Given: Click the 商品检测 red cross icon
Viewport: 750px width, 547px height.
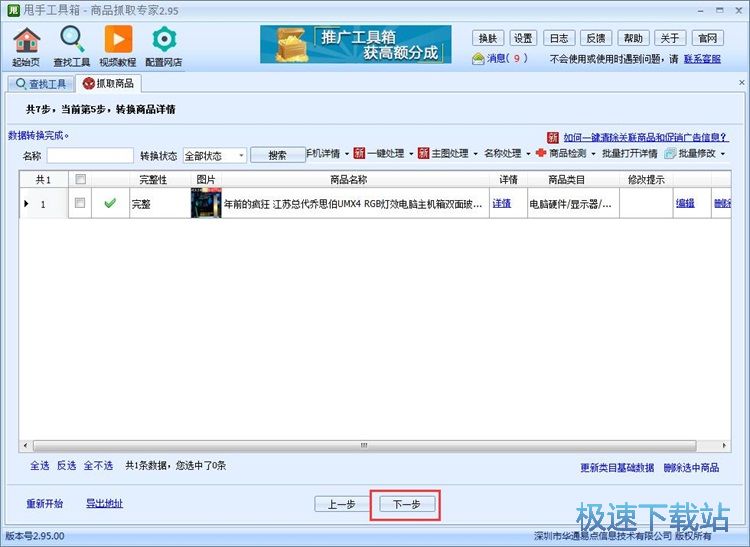Looking at the screenshot, I should pos(541,153).
